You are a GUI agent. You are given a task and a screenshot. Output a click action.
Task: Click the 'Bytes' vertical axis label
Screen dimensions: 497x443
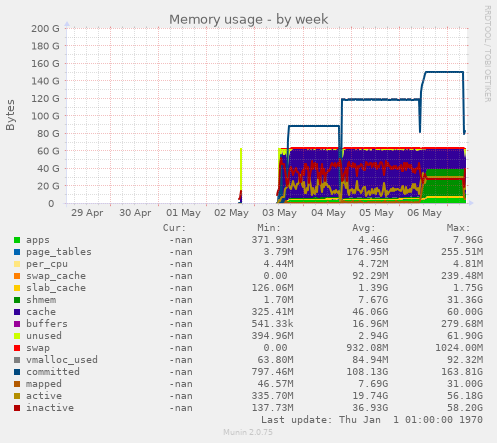point(10,115)
